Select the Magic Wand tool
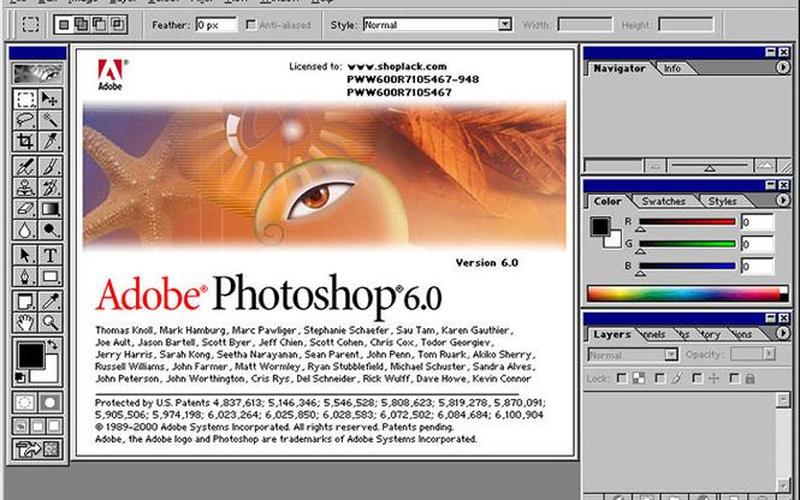 [50, 120]
